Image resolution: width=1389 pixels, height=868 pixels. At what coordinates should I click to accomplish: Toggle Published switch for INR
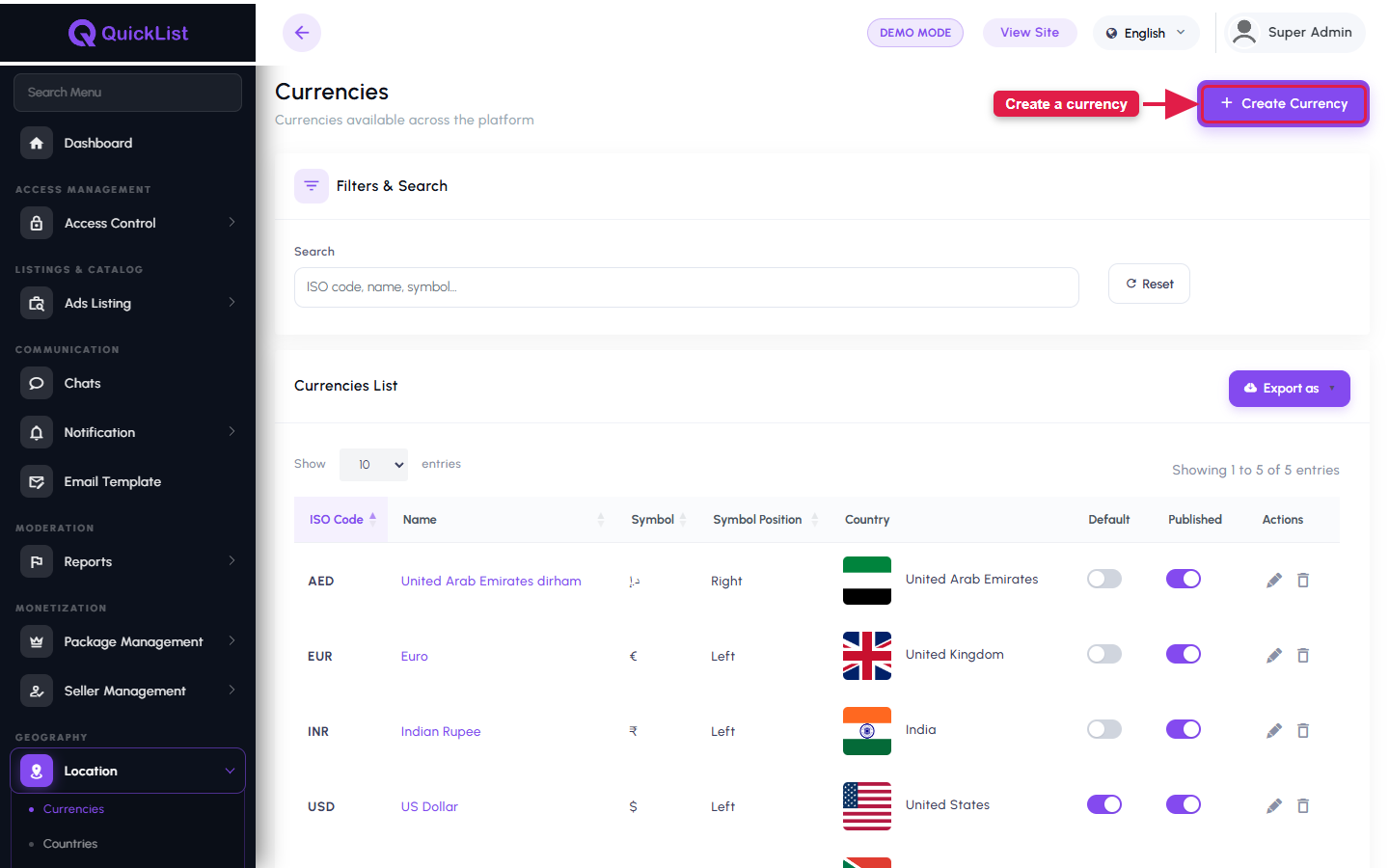click(1184, 729)
